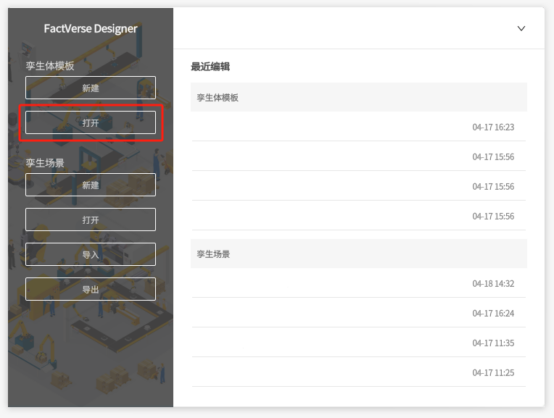Viewport: 554px width, 418px height.
Task: Click 新建 under 孪生体模板 in sidebar
Action: click(x=90, y=88)
